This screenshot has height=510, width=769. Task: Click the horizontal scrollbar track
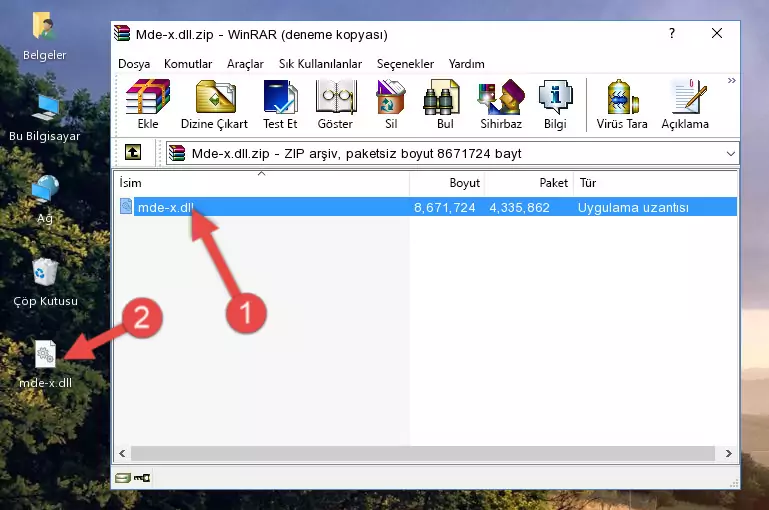point(423,454)
